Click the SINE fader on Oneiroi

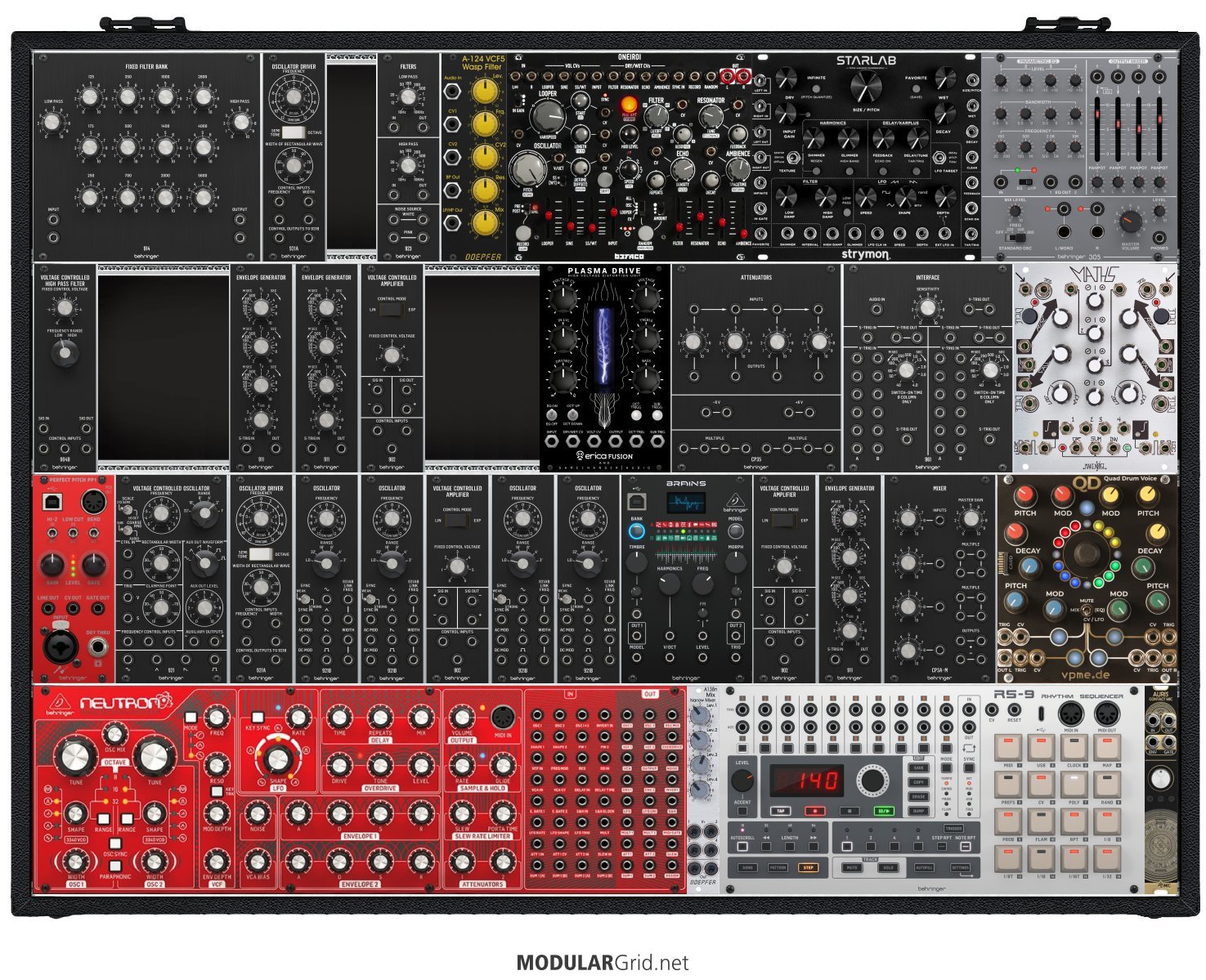(x=571, y=226)
